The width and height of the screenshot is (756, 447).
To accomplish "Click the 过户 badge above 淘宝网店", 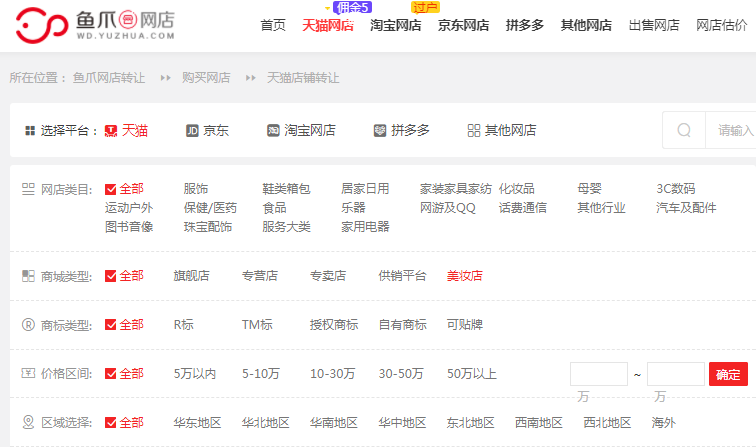I will pyautogui.click(x=425, y=7).
